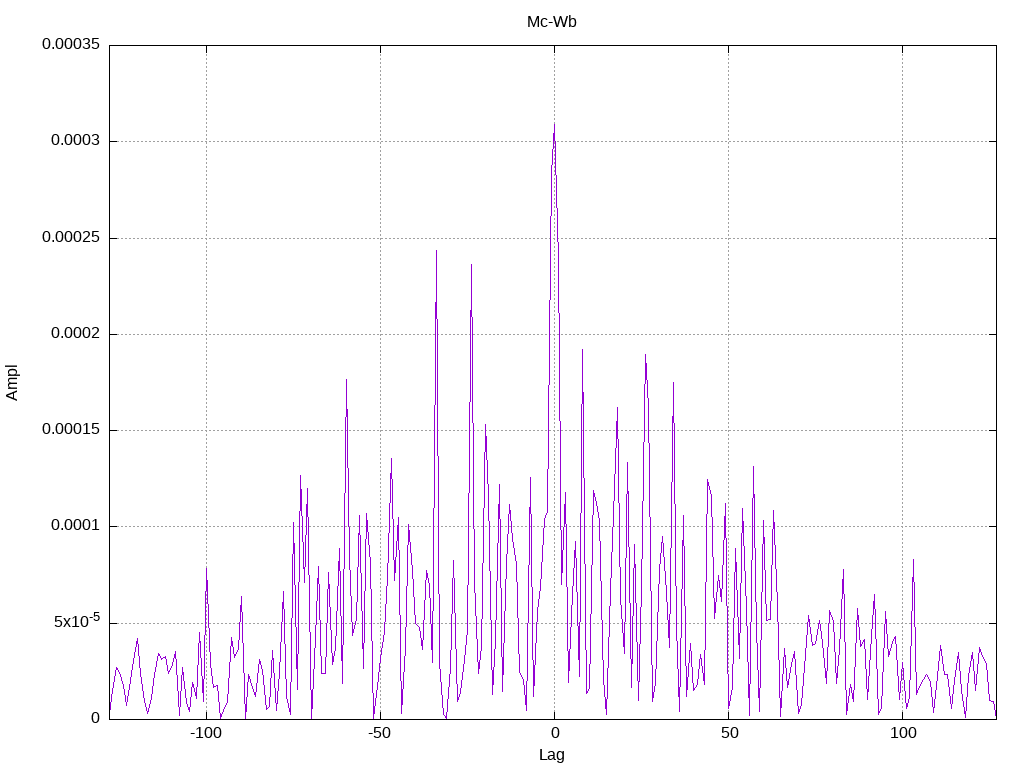Click x-axis tick label -50
The height and width of the screenshot is (768, 1024).
(379, 733)
